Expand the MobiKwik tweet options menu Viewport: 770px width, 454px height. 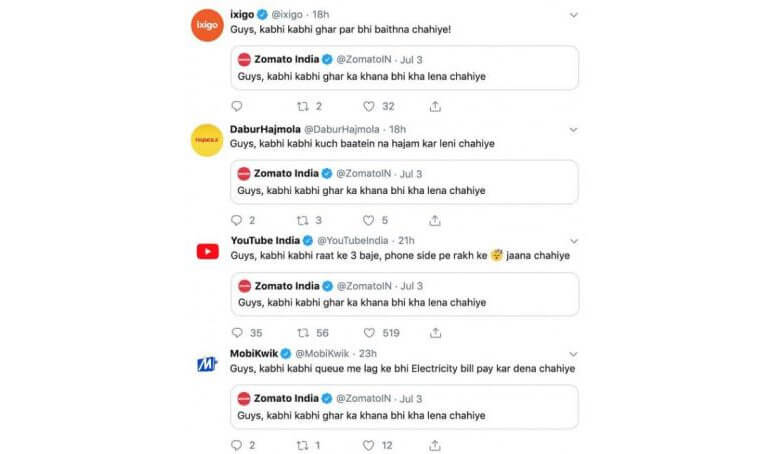click(573, 354)
